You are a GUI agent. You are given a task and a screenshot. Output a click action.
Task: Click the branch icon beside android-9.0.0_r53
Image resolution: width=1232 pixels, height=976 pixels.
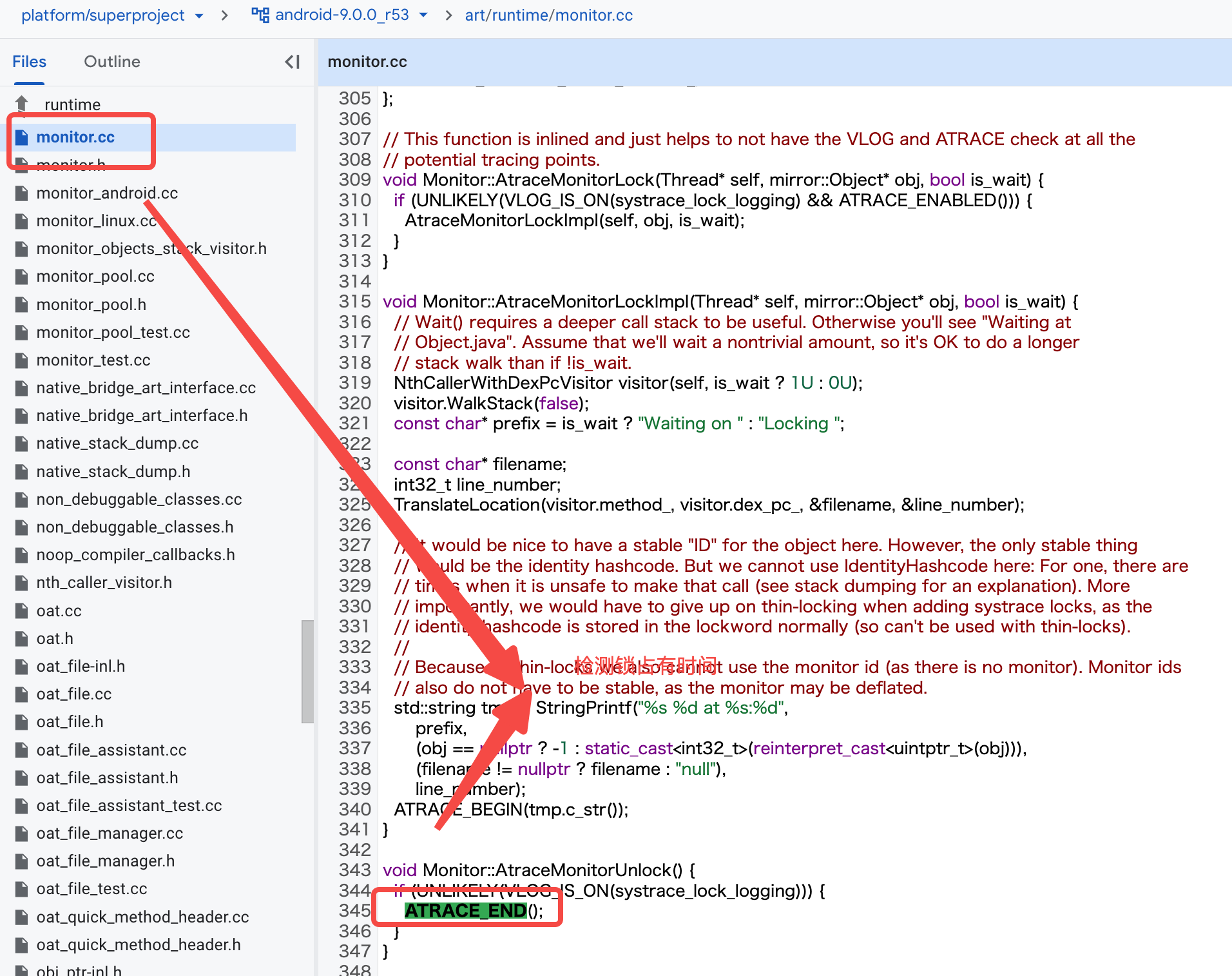(260, 15)
